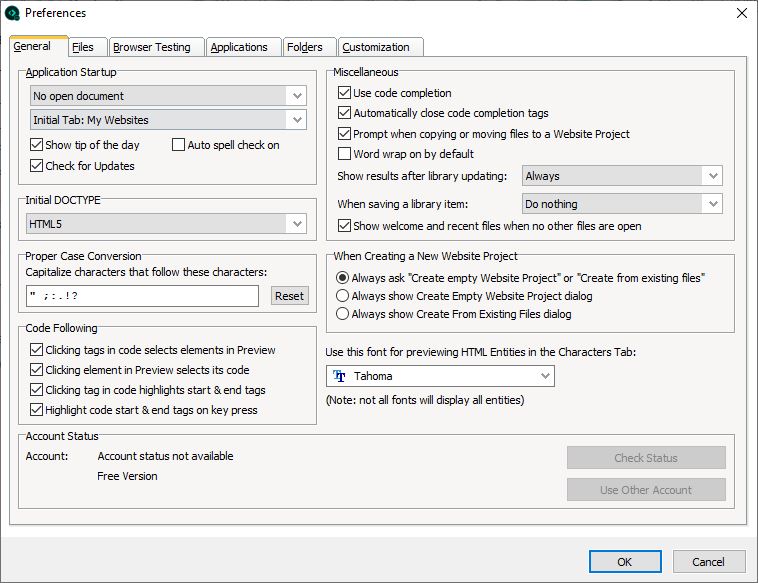Open the Always results dropdown
This screenshot has width=758, height=583.
tap(622, 176)
